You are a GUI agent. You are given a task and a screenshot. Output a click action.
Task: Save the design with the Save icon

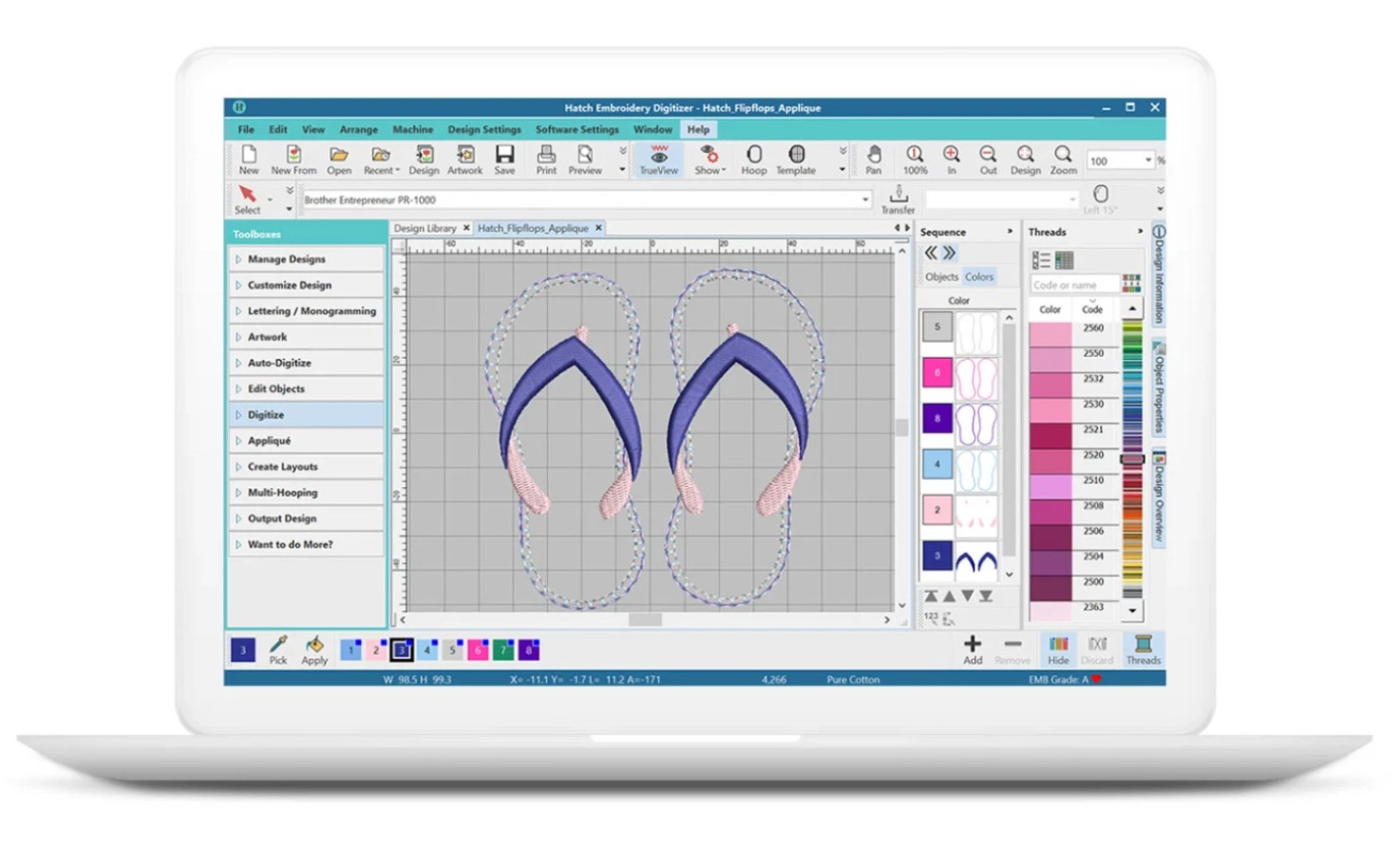[504, 159]
